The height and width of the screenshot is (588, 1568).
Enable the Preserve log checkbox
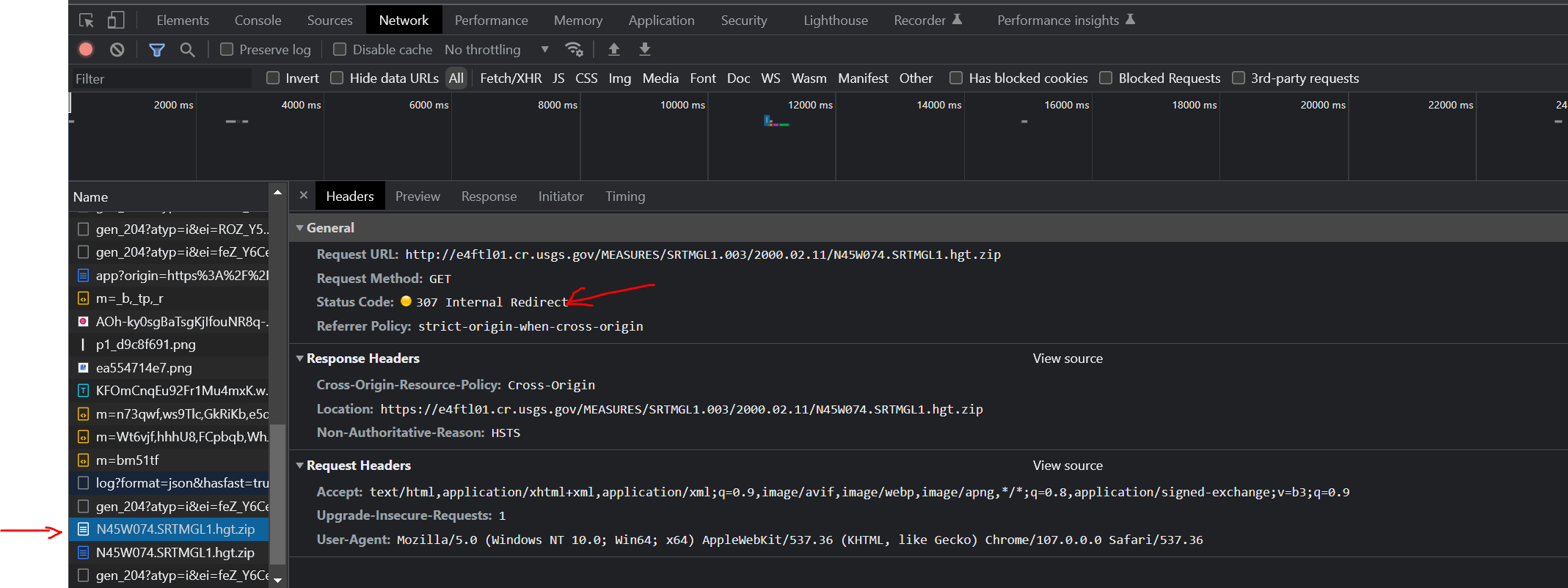(227, 49)
